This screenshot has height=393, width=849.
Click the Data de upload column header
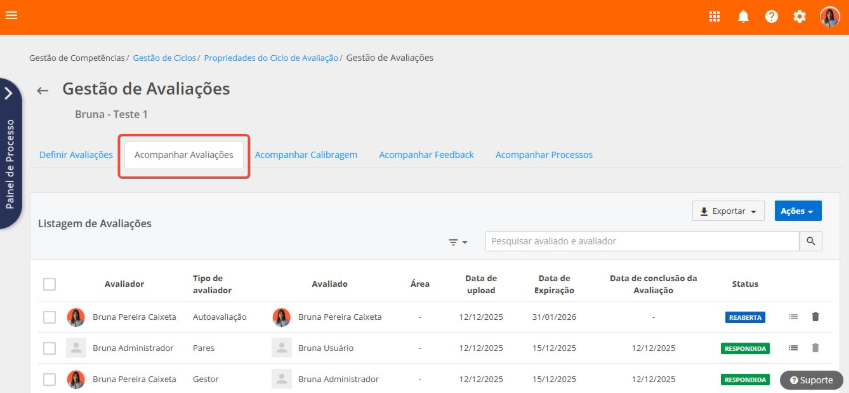click(481, 284)
